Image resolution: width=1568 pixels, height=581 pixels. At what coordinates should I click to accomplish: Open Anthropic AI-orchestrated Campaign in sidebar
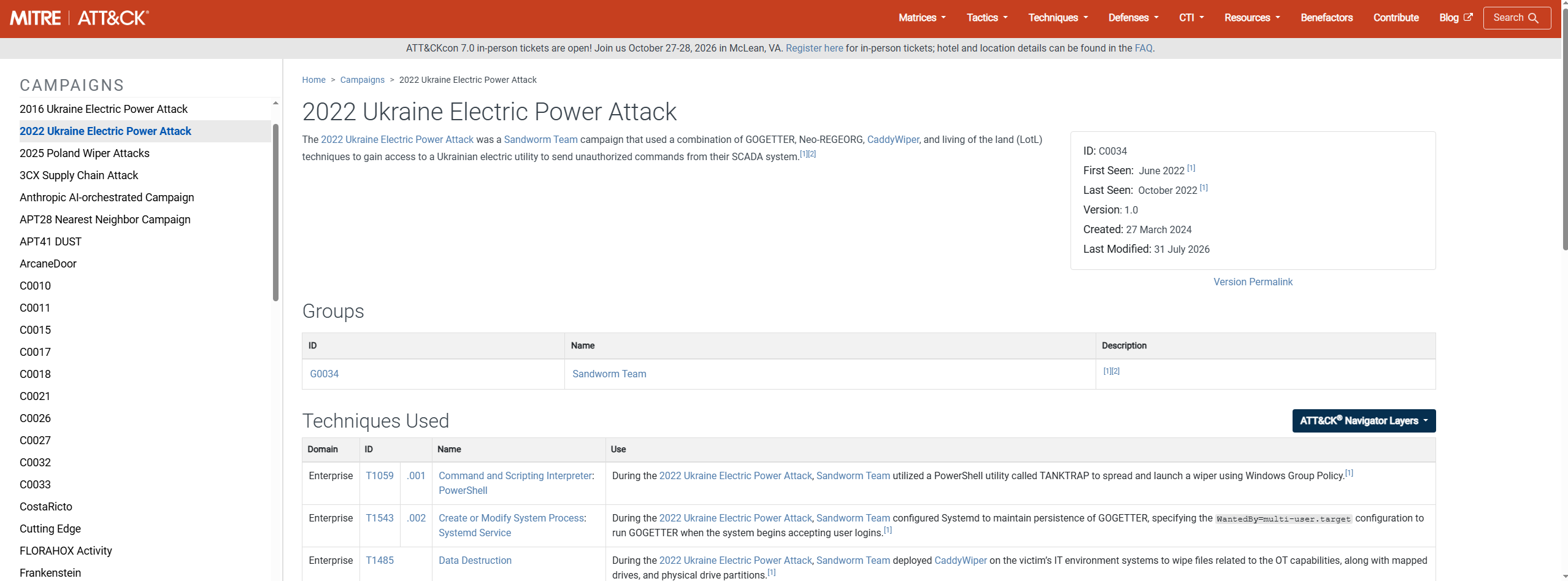pos(107,198)
